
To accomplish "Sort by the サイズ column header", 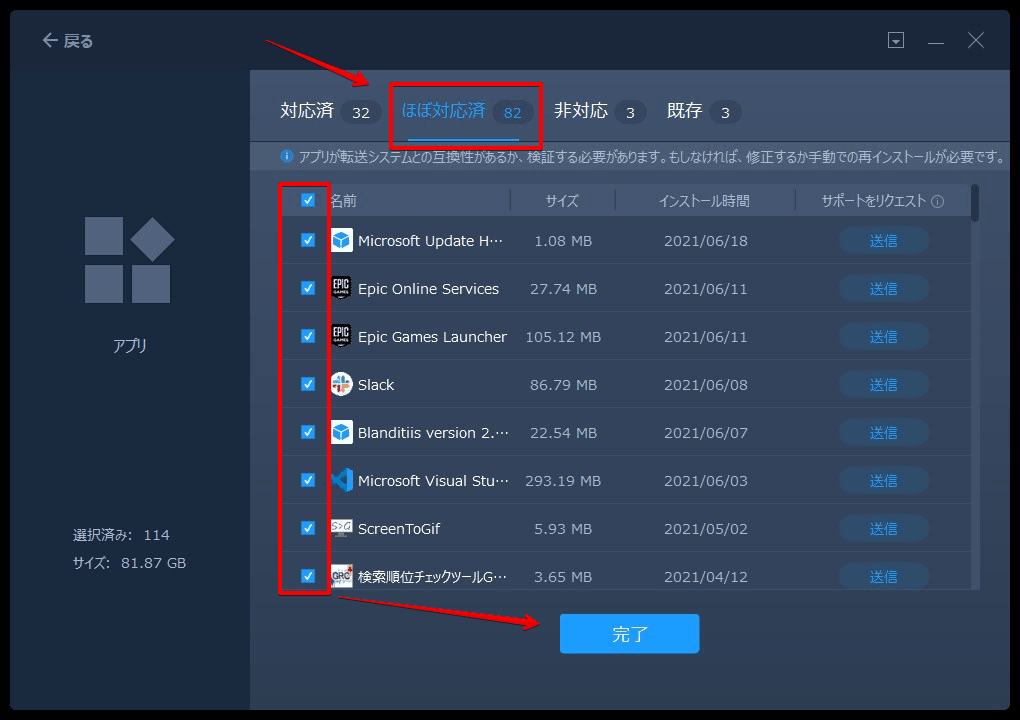I will click(x=562, y=201).
